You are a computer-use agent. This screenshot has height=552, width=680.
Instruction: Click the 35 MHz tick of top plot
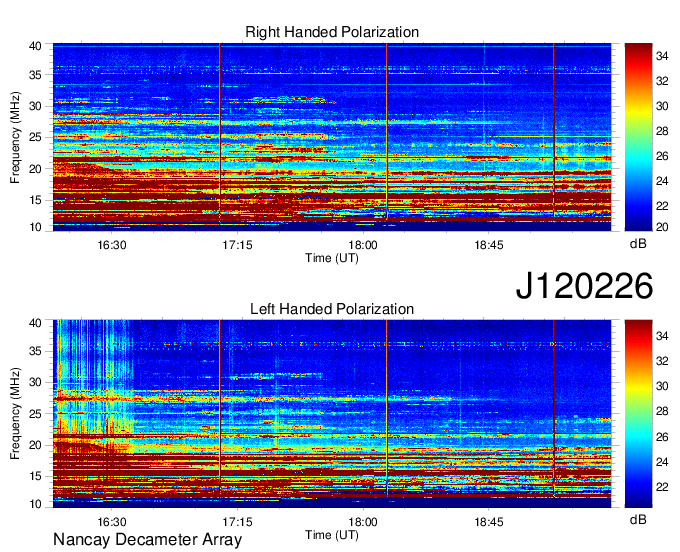click(x=36, y=75)
